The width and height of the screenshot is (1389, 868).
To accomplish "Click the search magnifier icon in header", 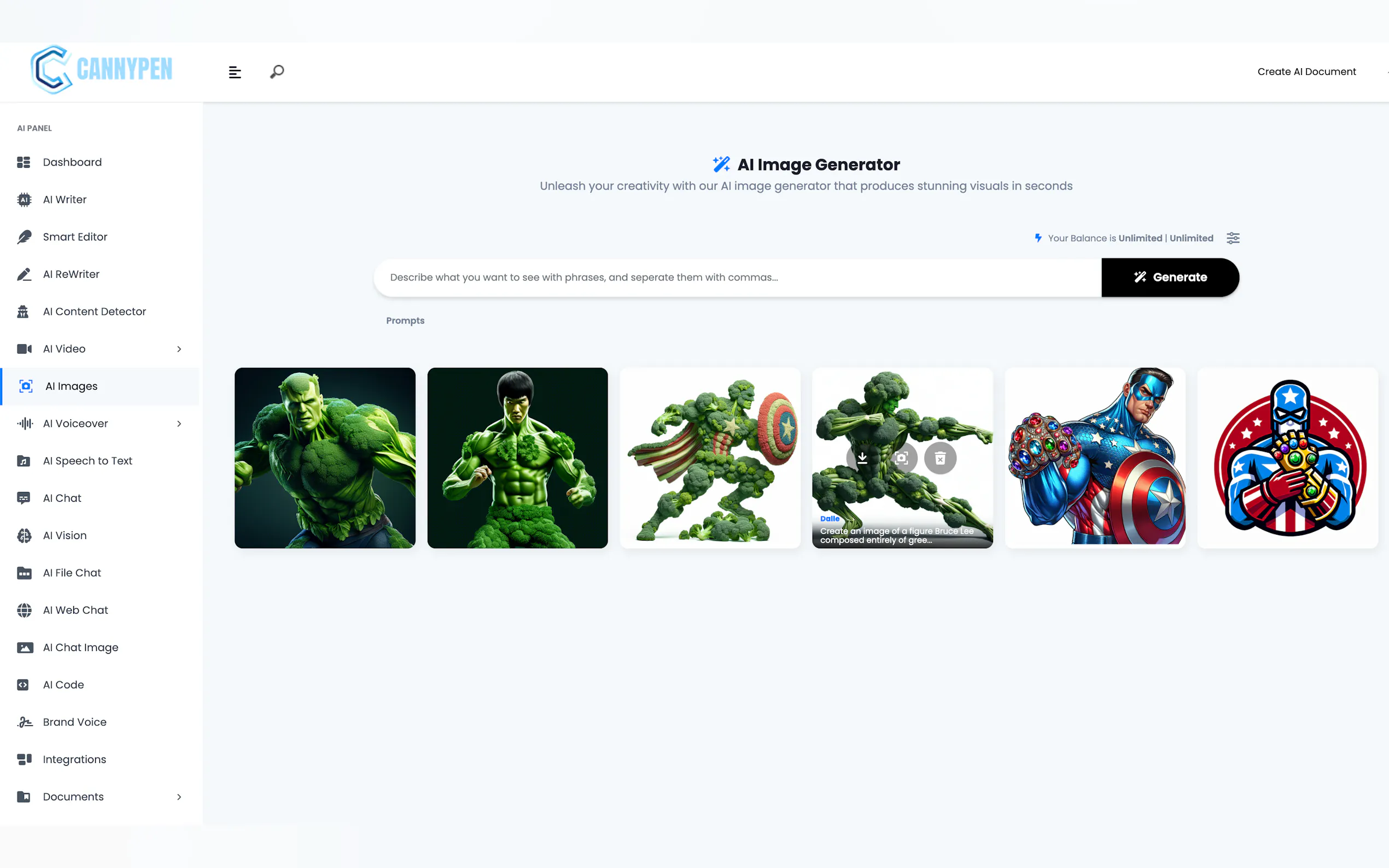I will [277, 72].
